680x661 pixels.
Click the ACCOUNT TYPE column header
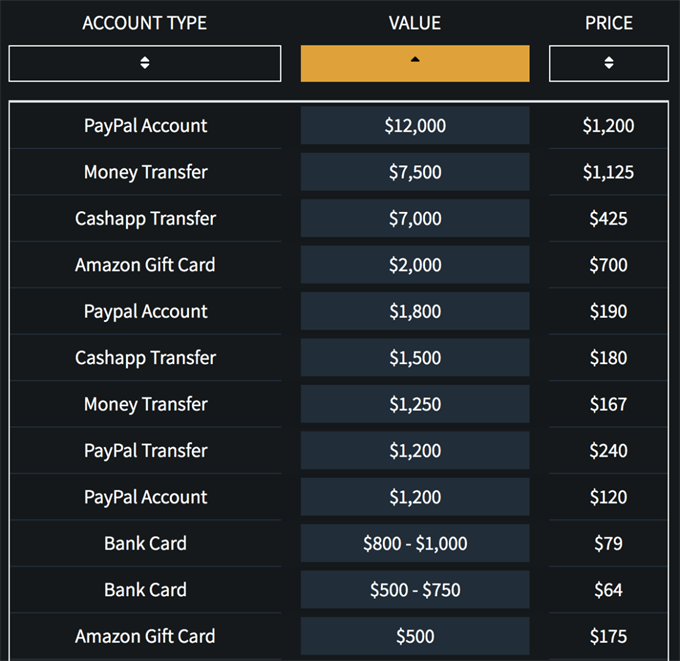pos(145,23)
